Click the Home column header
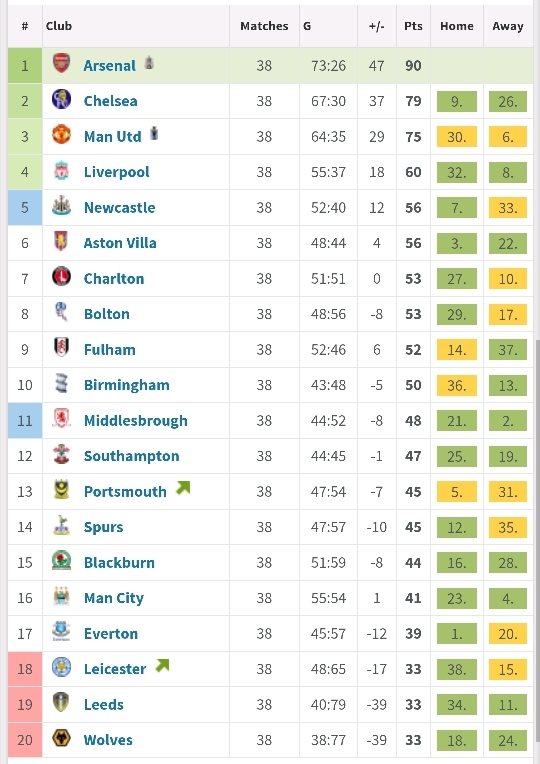The image size is (540, 764). (457, 26)
